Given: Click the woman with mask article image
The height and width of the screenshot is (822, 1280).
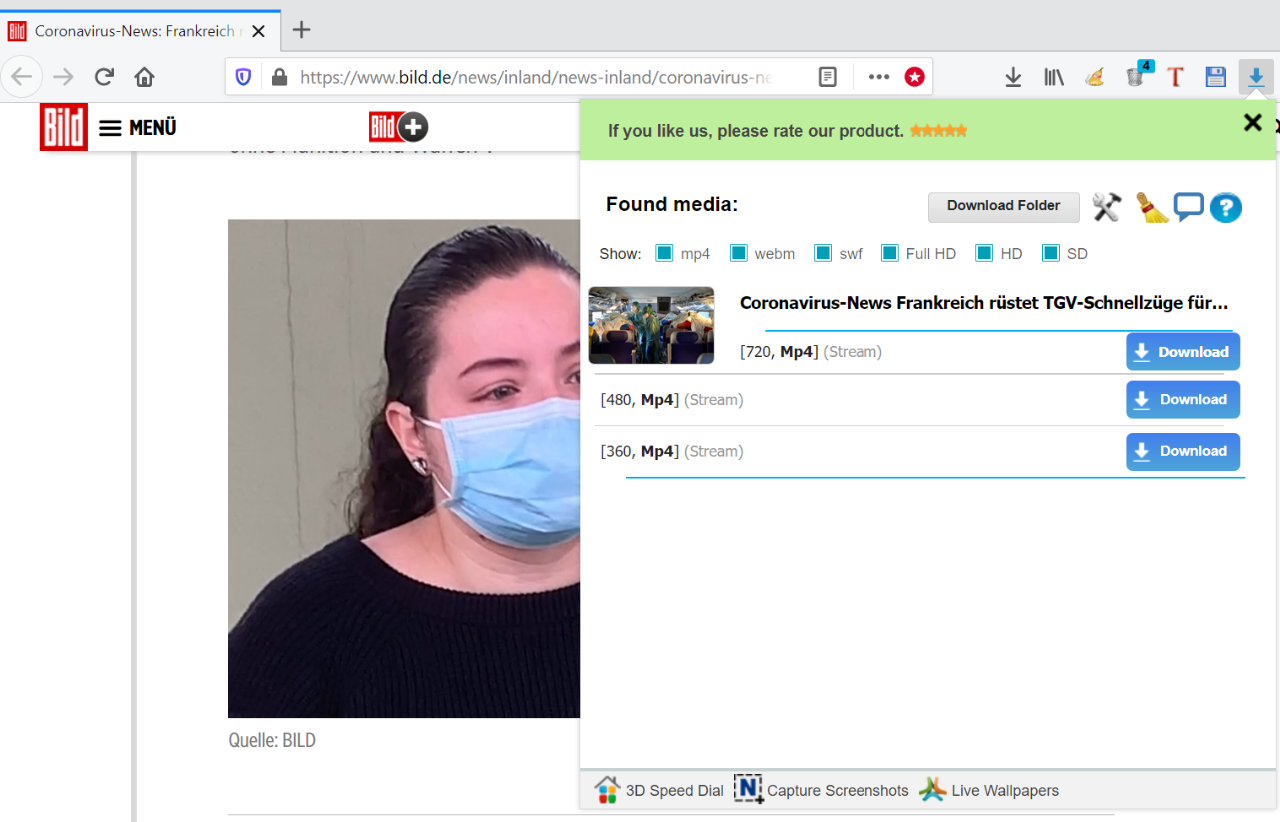Looking at the screenshot, I should tap(404, 468).
